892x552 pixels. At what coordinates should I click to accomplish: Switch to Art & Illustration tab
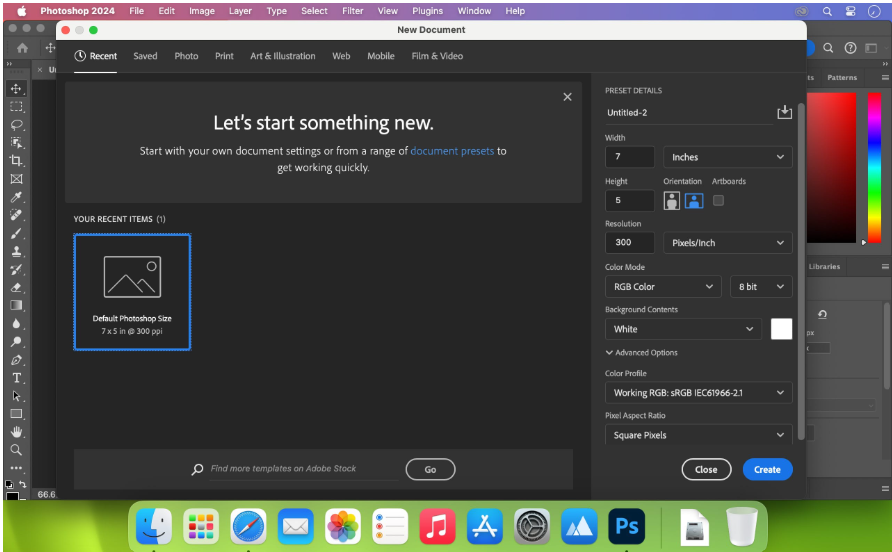[x=283, y=56]
